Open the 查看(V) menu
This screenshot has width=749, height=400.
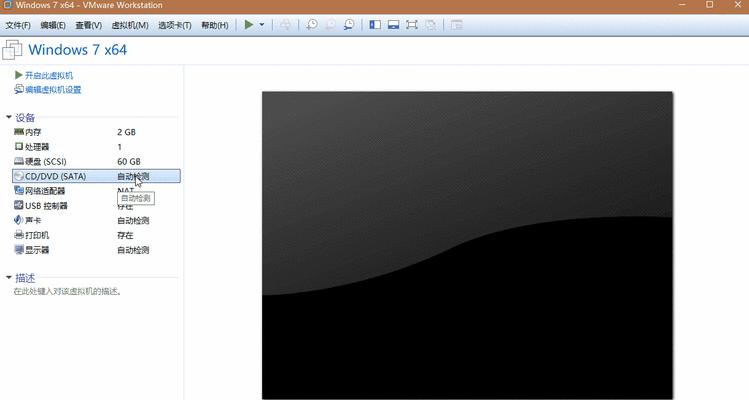[x=88, y=25]
